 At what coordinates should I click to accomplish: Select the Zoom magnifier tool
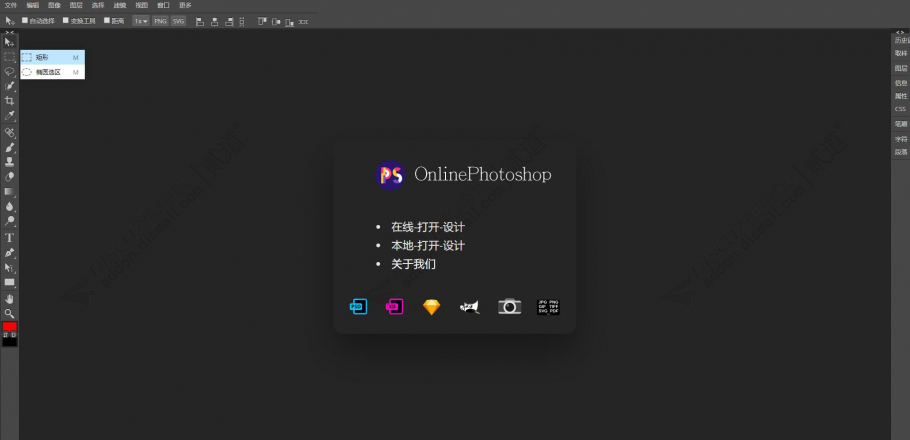(x=10, y=313)
